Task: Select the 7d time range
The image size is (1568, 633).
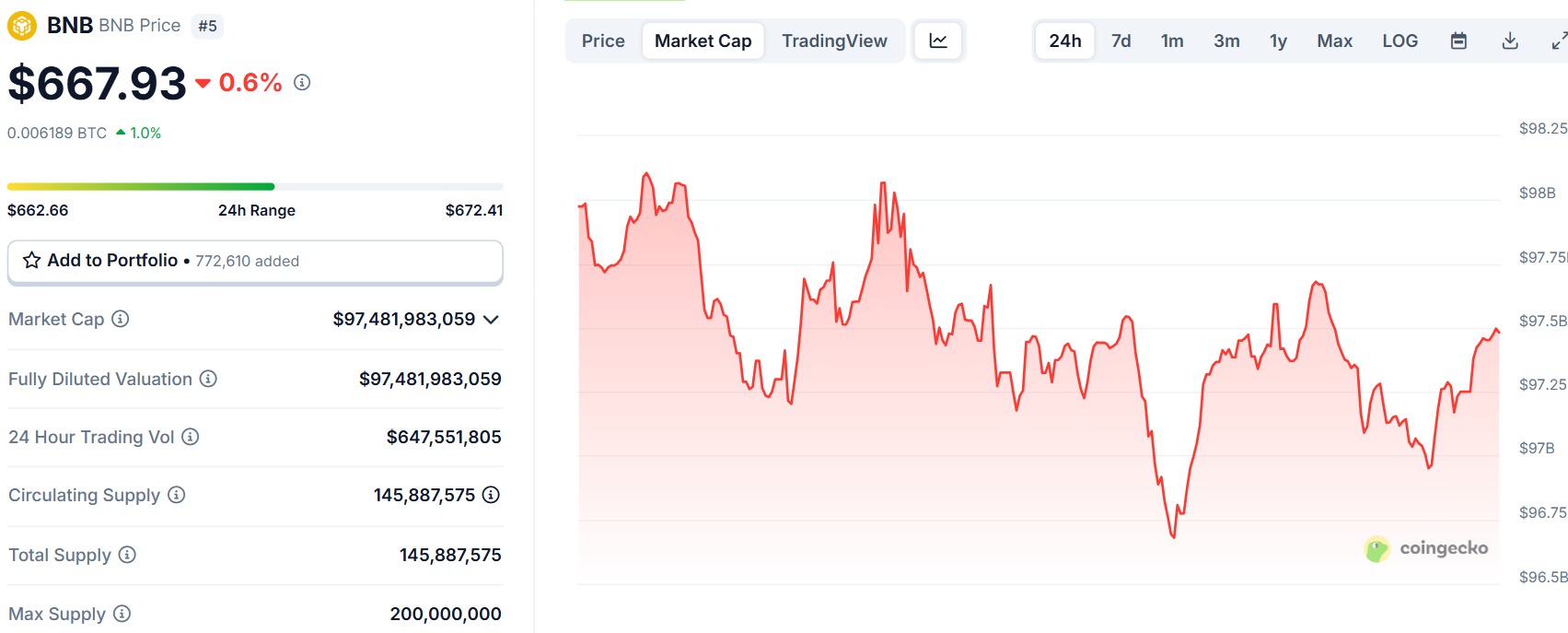Action: coord(1121,41)
